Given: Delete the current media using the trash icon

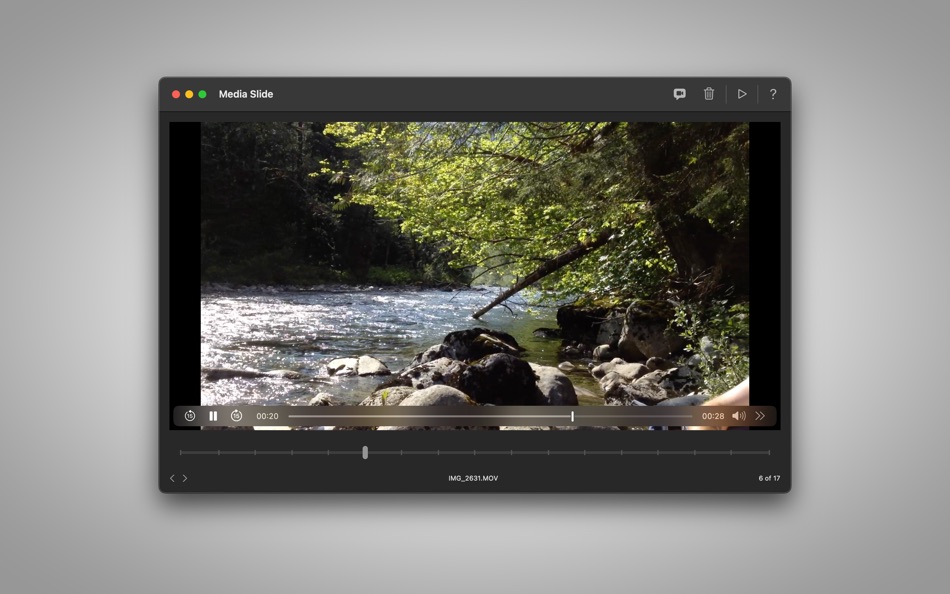Looking at the screenshot, I should tap(709, 93).
